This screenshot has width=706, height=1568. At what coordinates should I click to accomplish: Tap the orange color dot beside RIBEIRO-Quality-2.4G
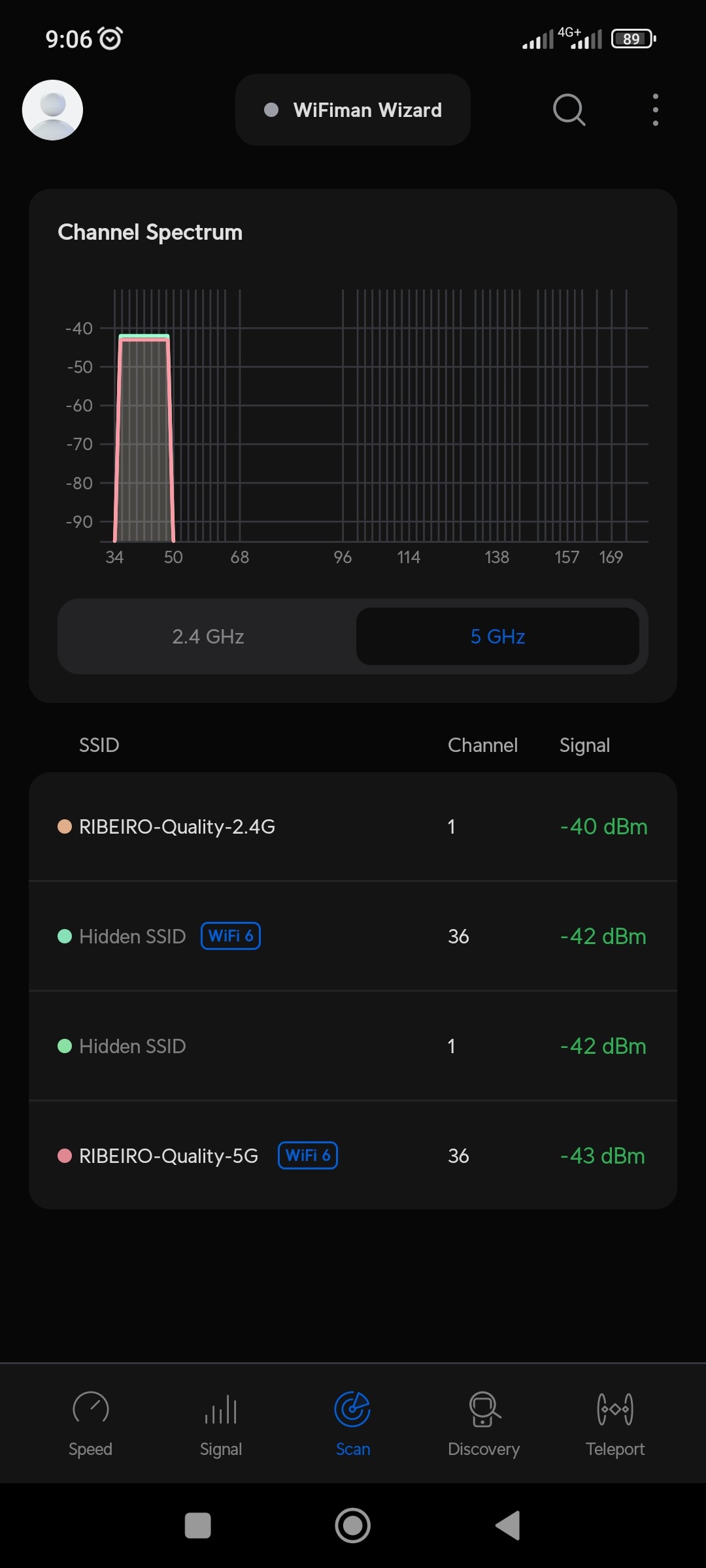click(65, 826)
